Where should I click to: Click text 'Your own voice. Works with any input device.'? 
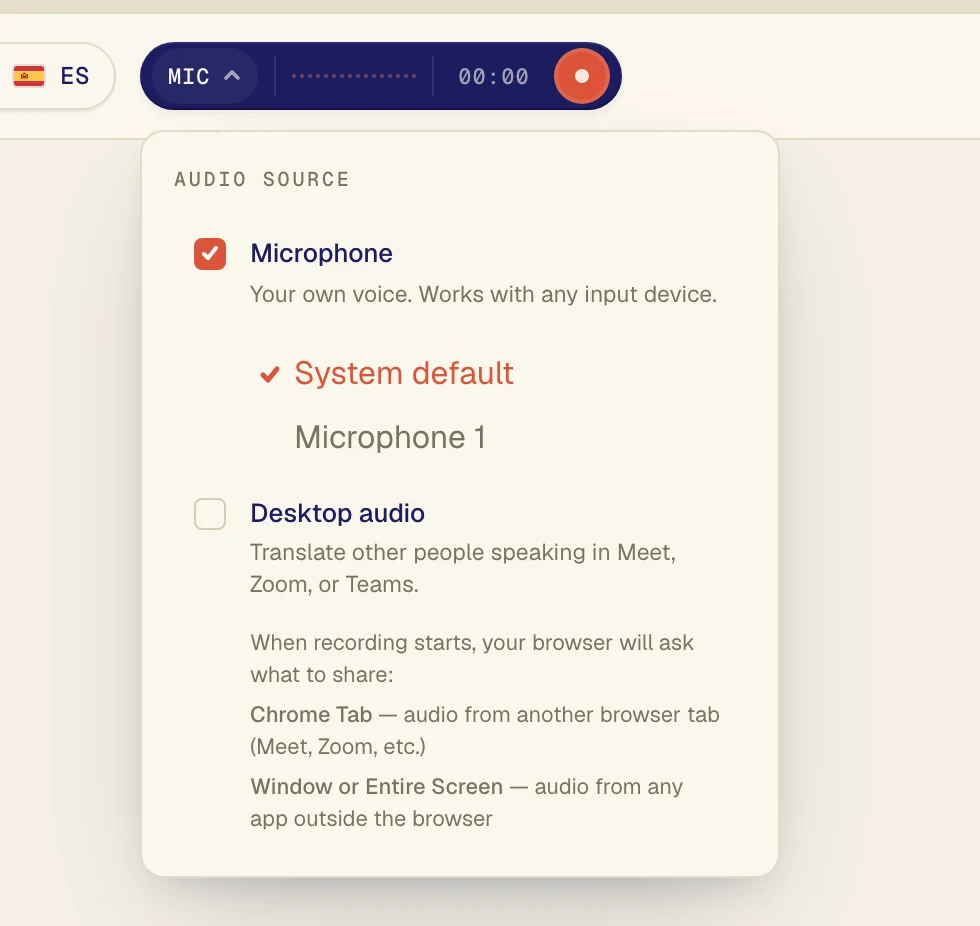(483, 294)
